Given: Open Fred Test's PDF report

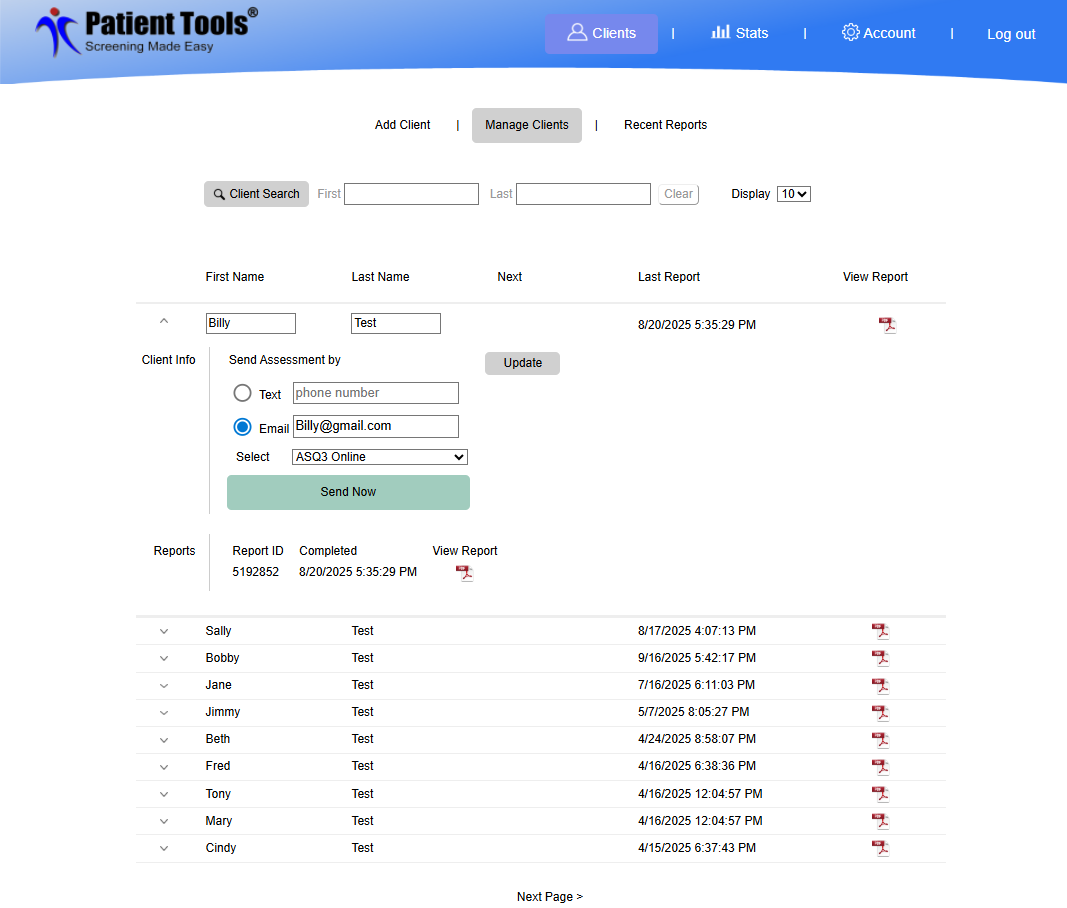Looking at the screenshot, I should click(x=880, y=766).
